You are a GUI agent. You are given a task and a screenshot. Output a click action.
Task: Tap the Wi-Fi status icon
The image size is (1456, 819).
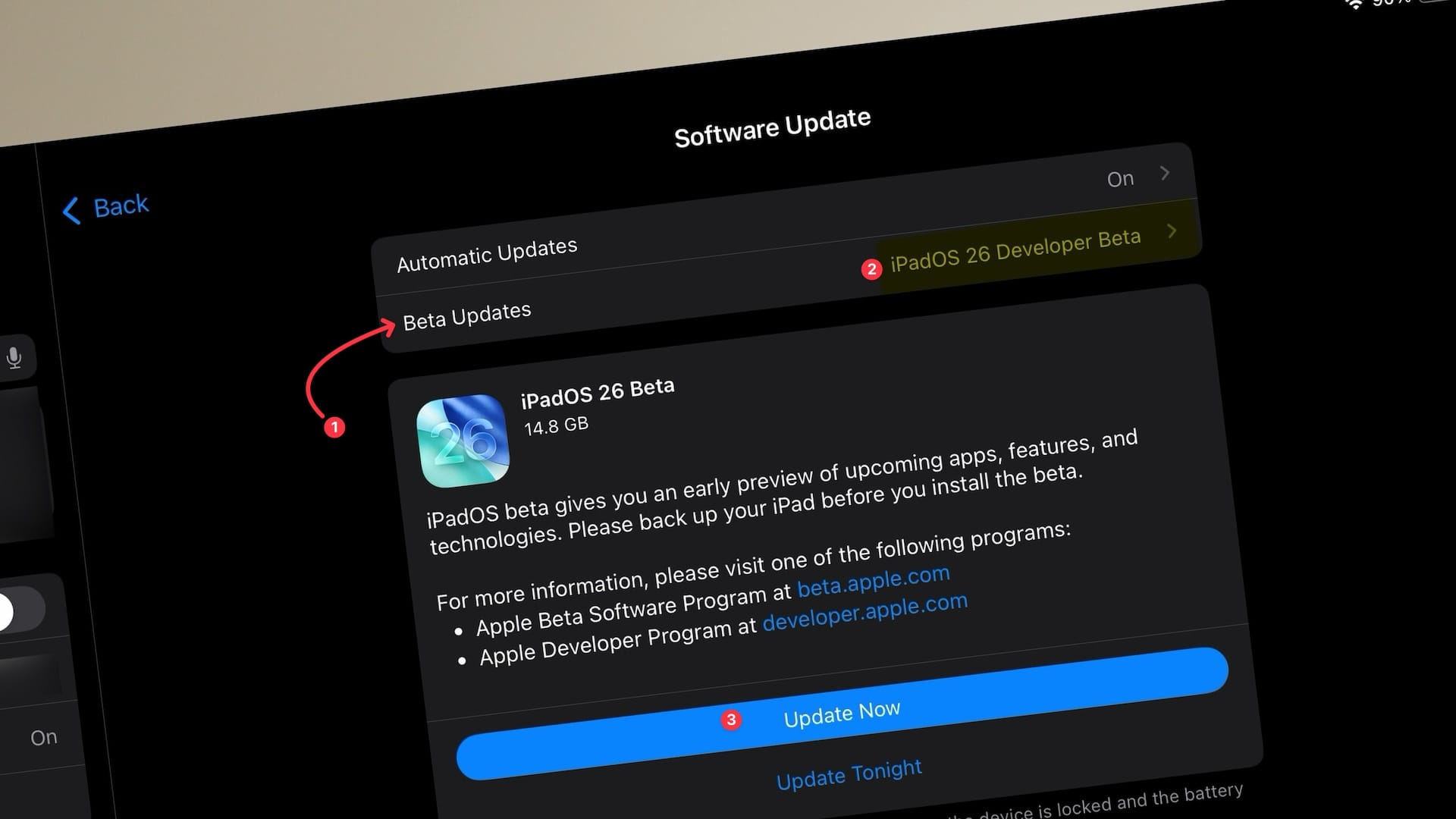pos(1354,4)
